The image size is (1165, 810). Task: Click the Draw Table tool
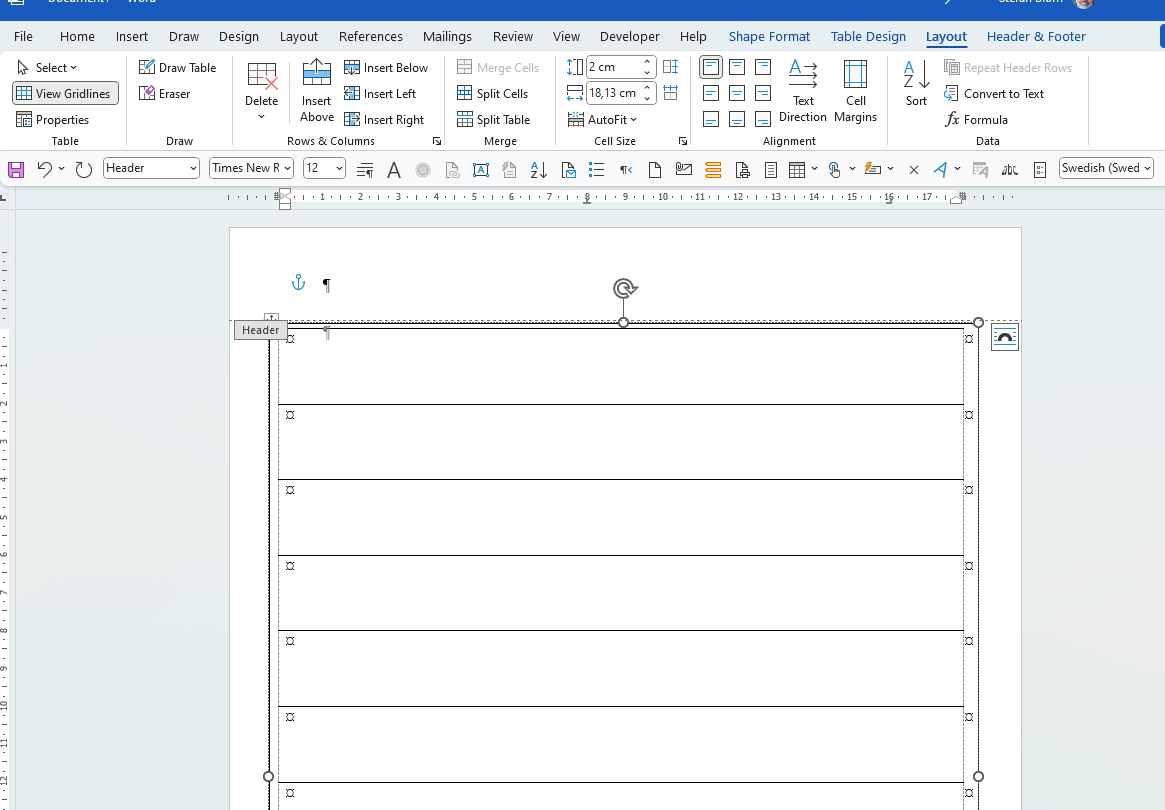click(x=178, y=68)
